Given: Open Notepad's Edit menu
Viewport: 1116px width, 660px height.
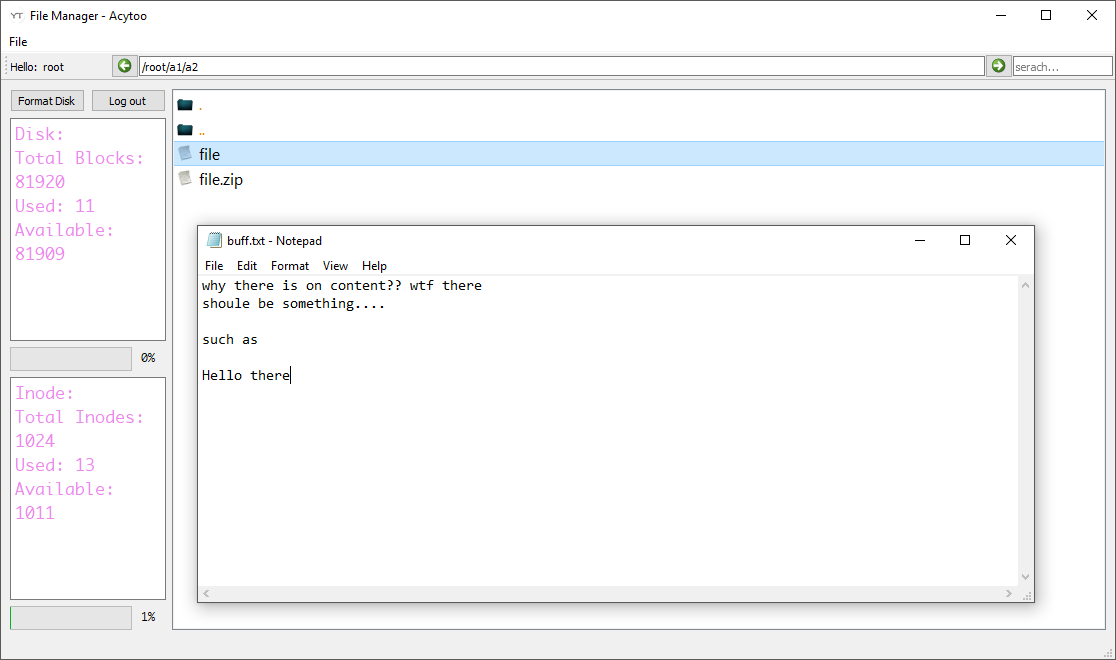Looking at the screenshot, I should pyautogui.click(x=246, y=265).
